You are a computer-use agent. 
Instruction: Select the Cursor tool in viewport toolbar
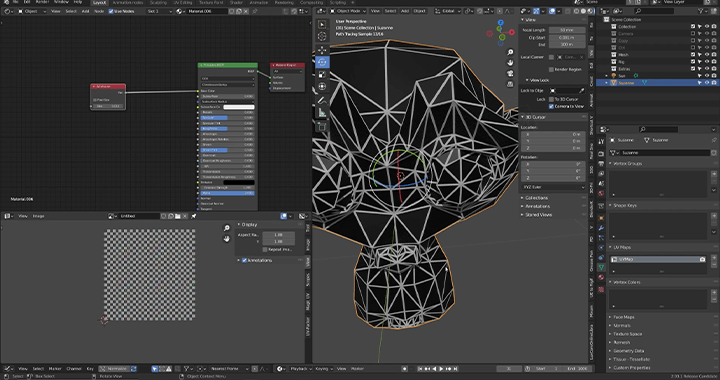[x=322, y=36]
